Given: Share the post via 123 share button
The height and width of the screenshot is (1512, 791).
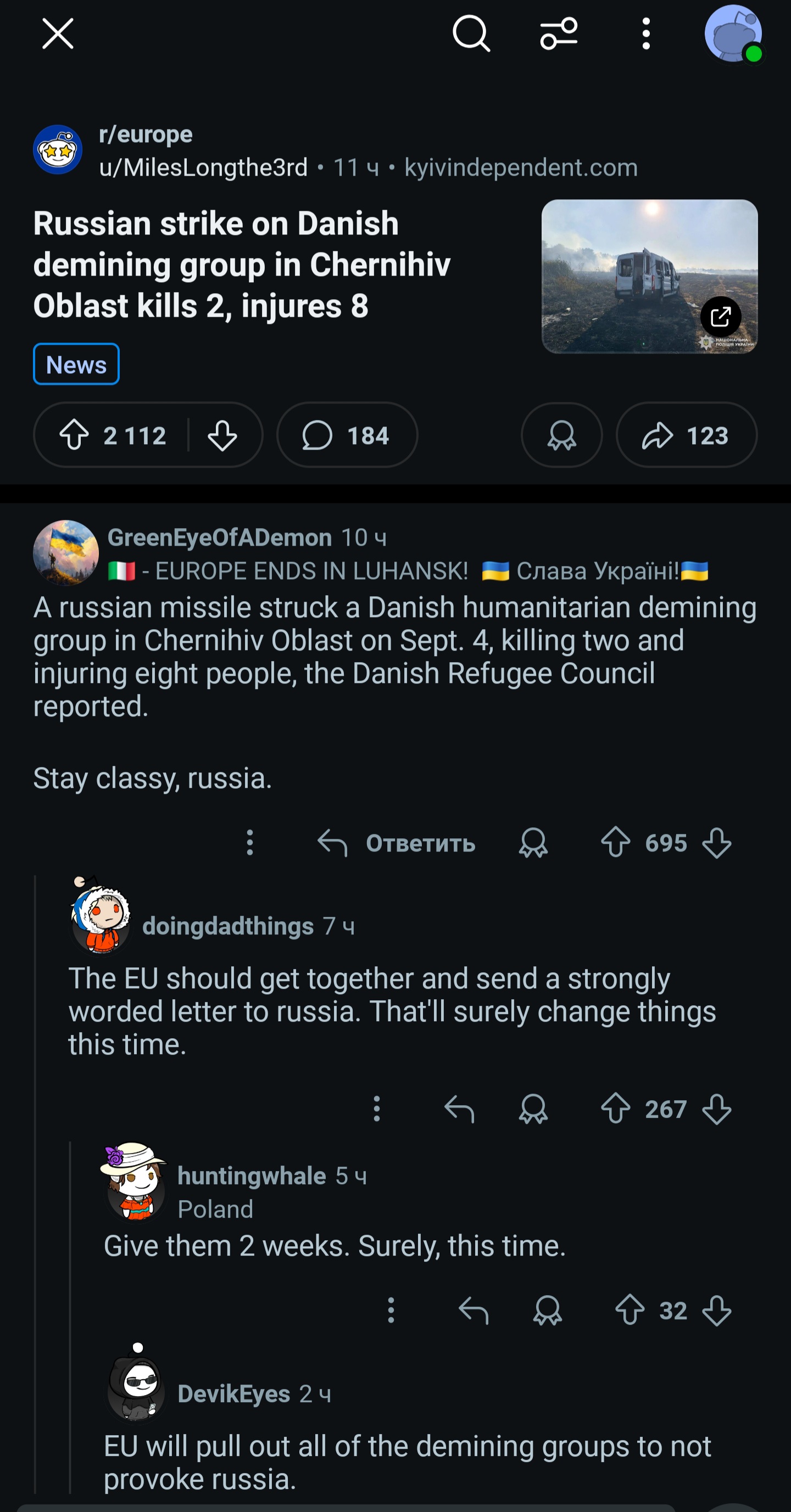Looking at the screenshot, I should (686, 435).
